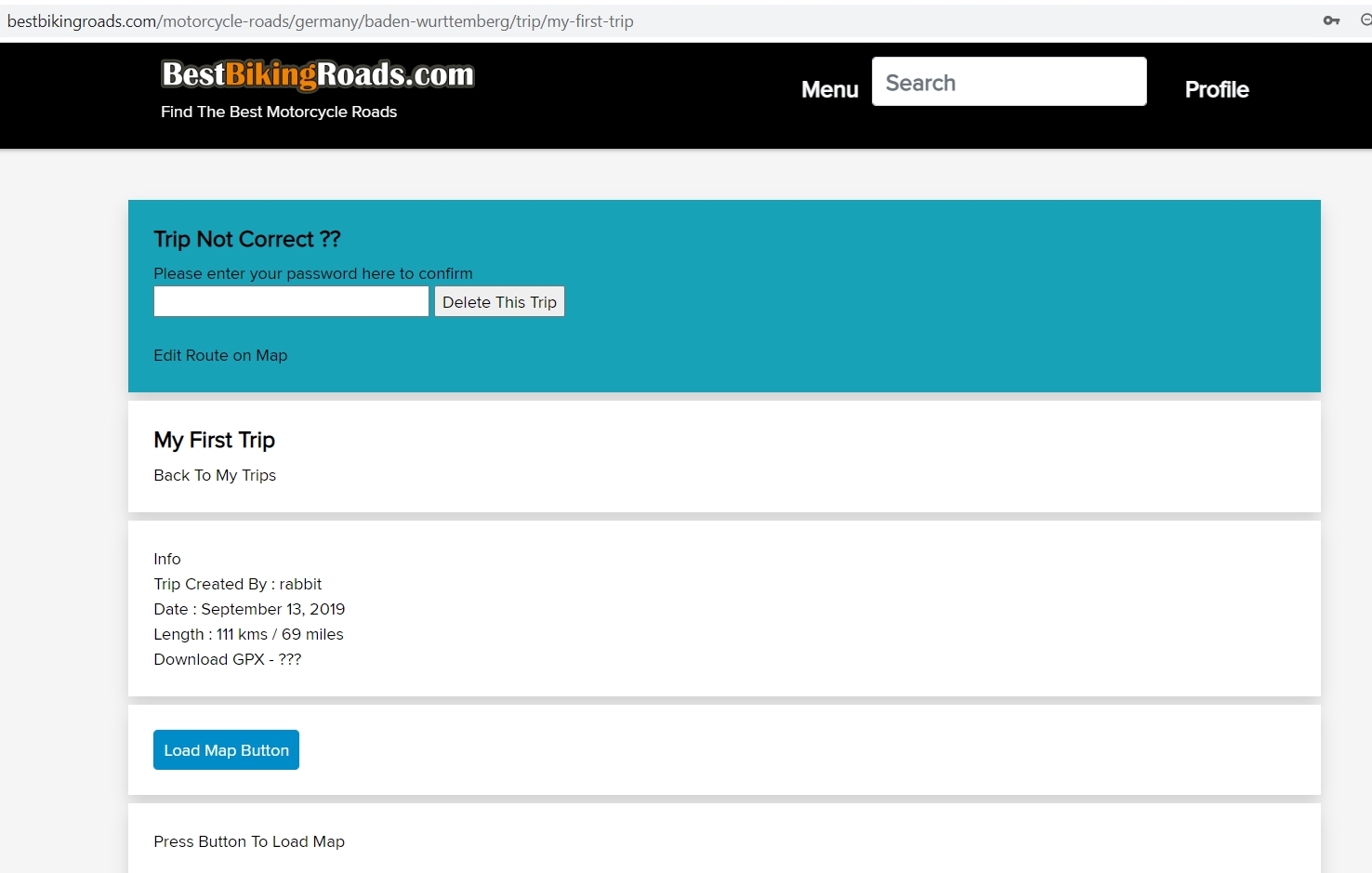Click the Trip Not Correct ?? heading
This screenshot has width=1372, height=873.
247,239
